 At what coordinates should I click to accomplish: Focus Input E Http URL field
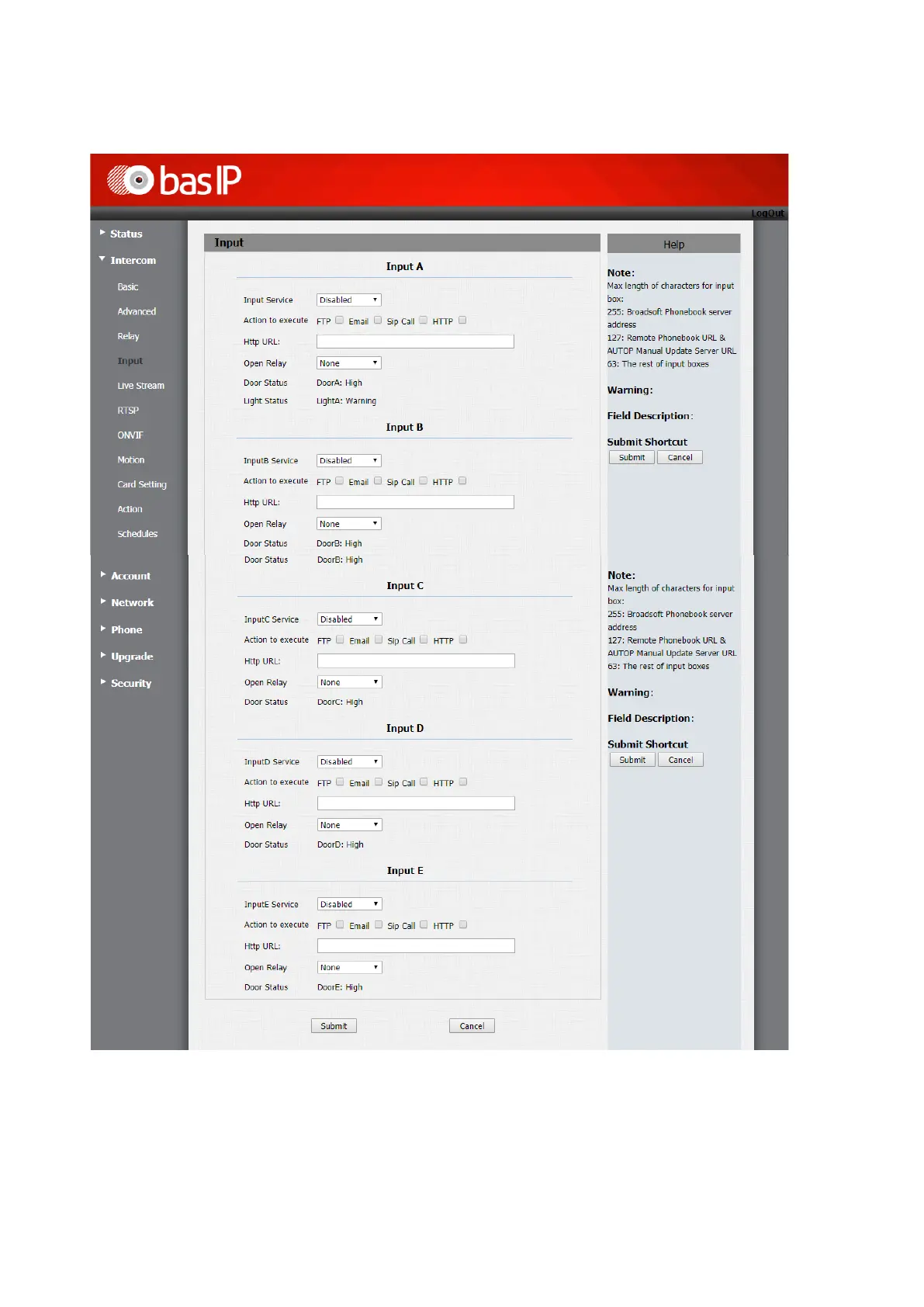tap(416, 946)
